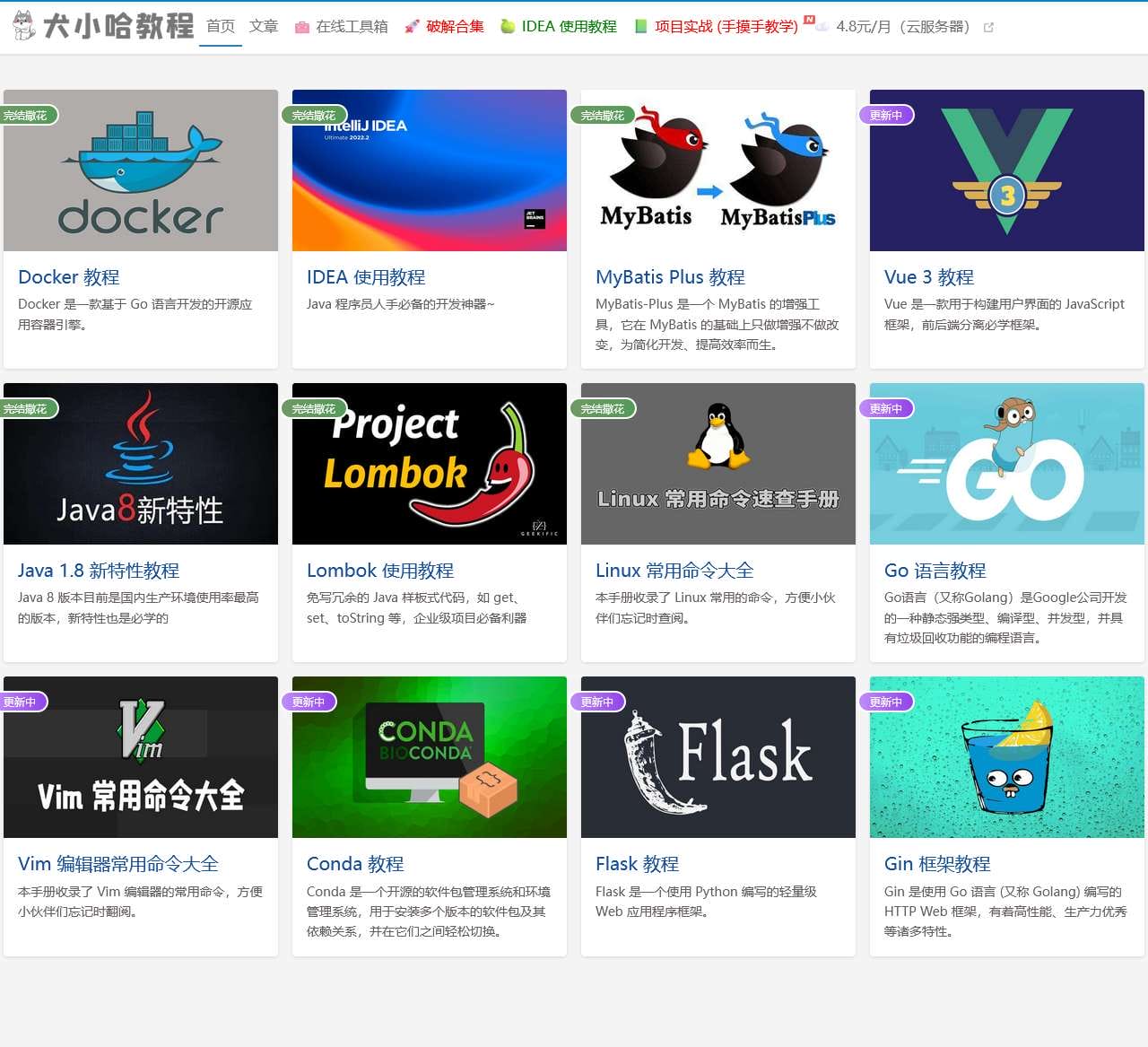Click the Flask Python 轻量级 description text
Image resolution: width=1148 pixels, height=1047 pixels.
point(707,901)
